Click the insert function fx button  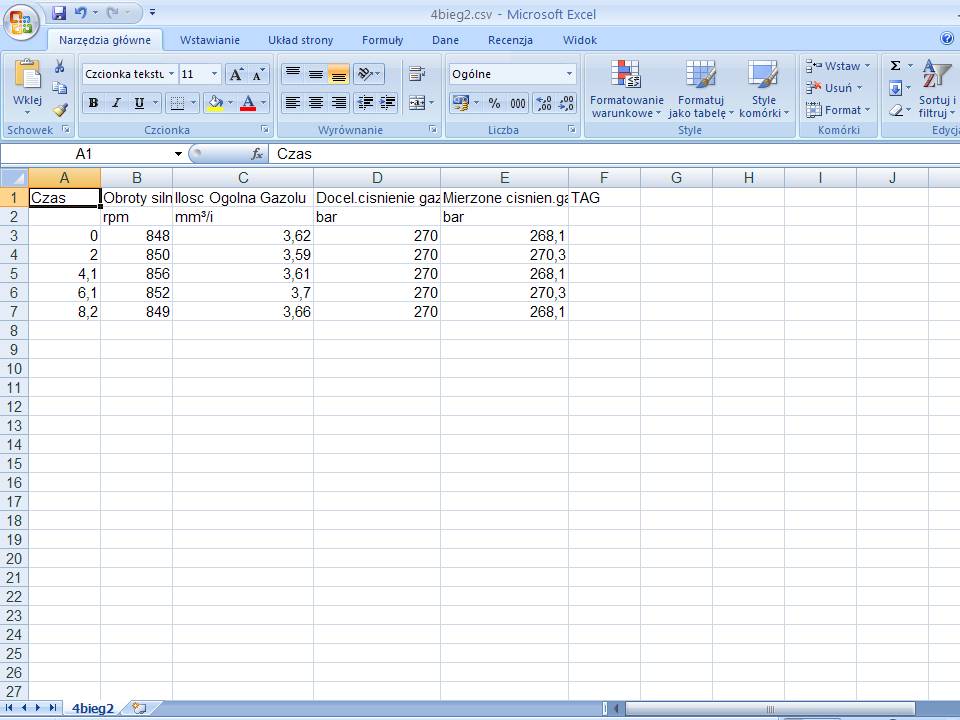pos(257,154)
